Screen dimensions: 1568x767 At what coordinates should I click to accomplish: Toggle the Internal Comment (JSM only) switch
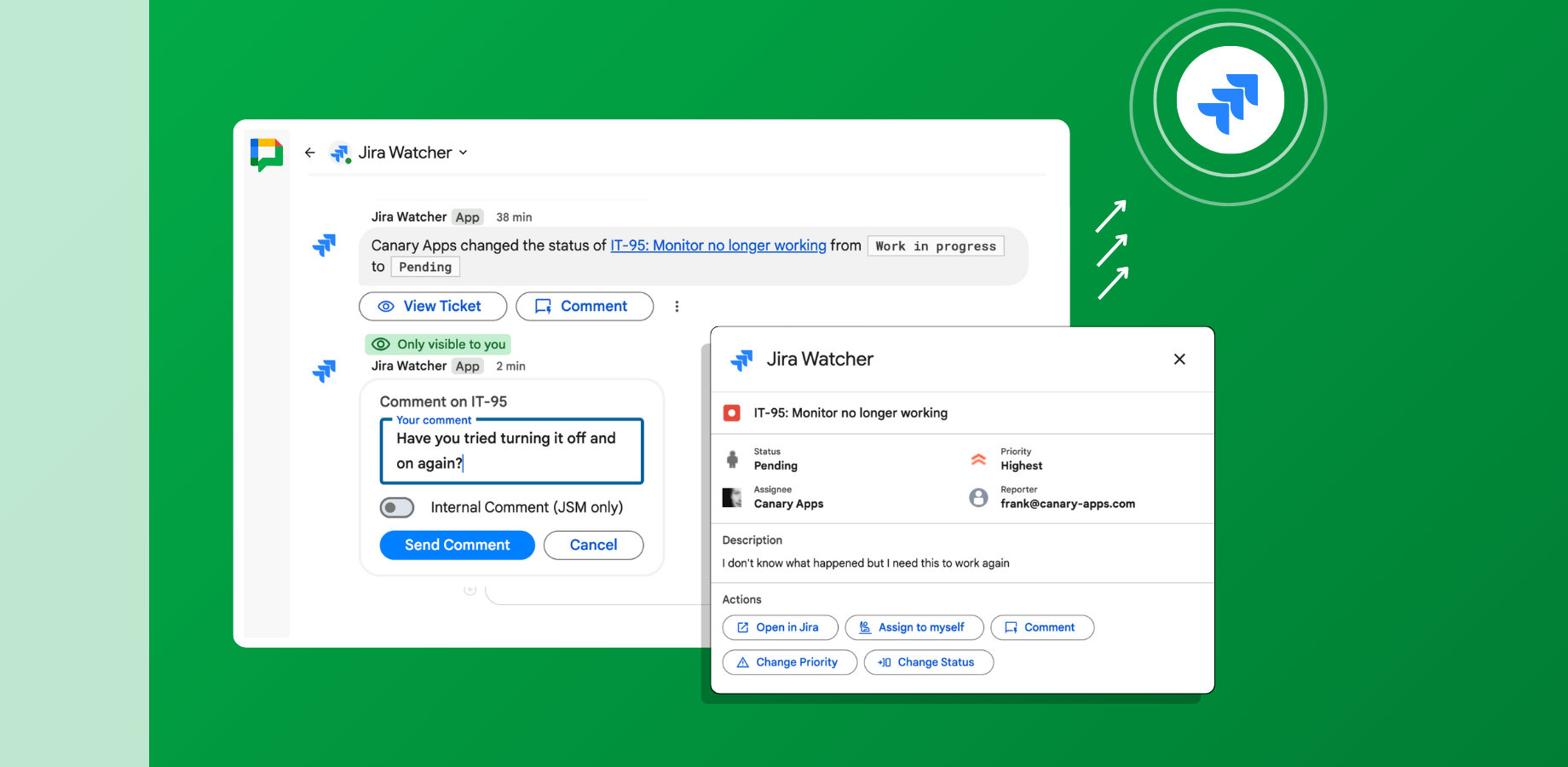tap(397, 508)
